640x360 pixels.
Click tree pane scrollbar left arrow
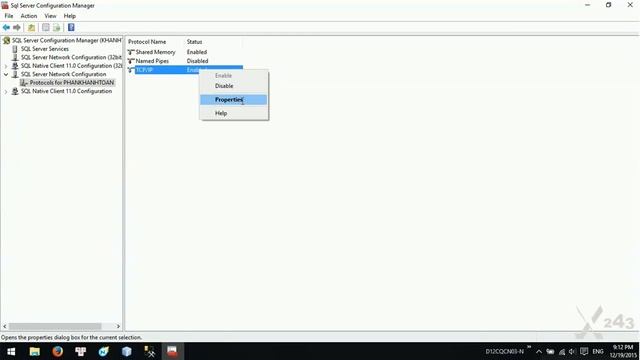tap(5, 326)
